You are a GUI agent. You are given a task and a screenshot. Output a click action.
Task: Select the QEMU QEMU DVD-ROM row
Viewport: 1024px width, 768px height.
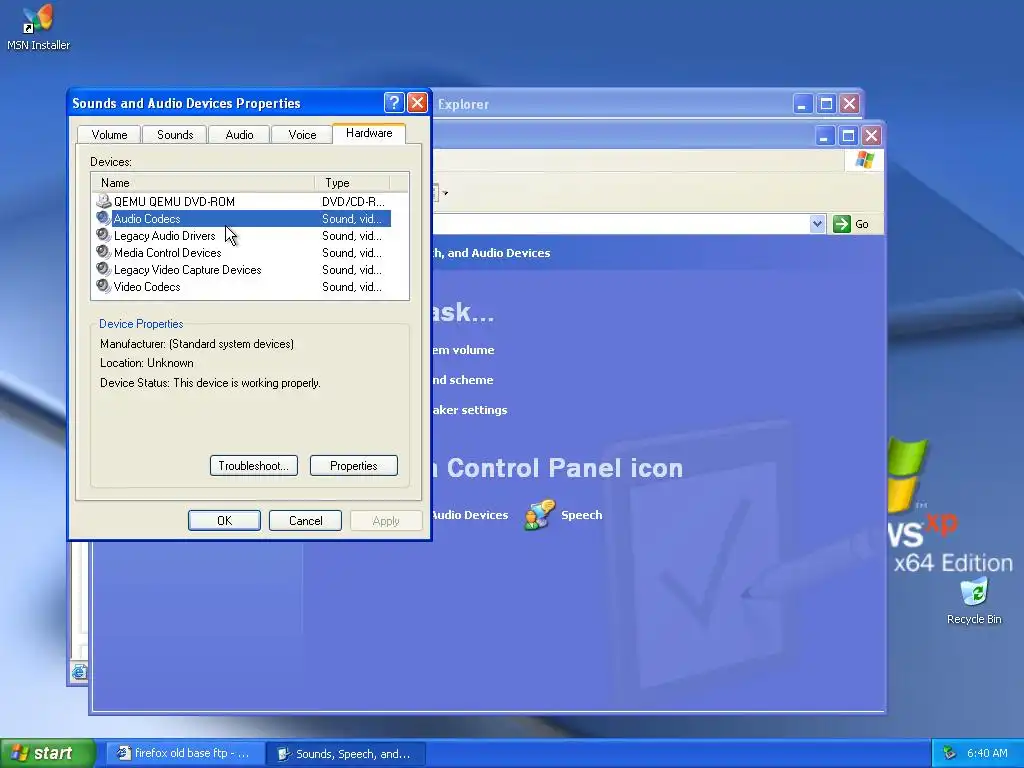[243, 201]
